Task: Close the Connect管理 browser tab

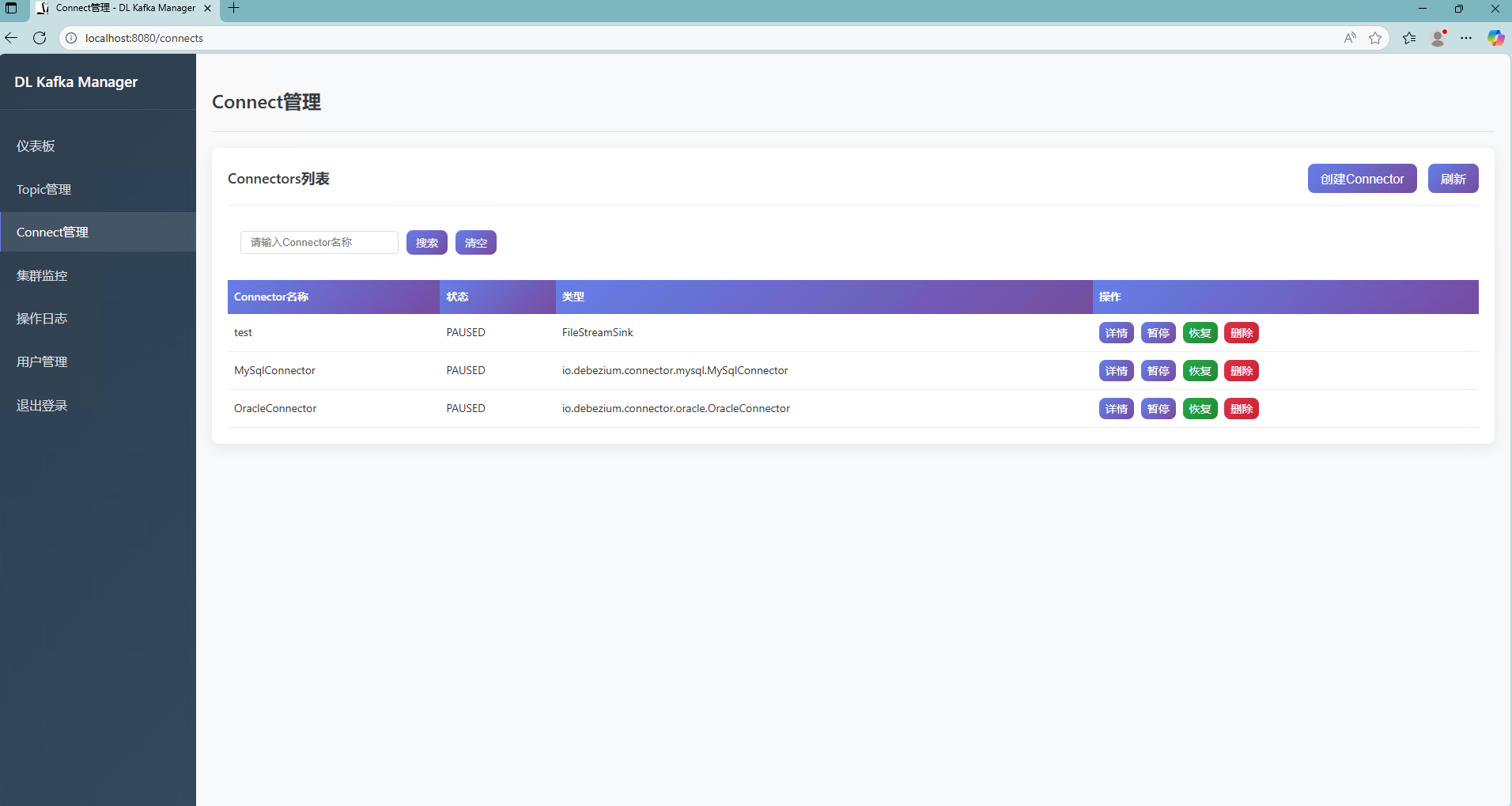Action: 207,8
